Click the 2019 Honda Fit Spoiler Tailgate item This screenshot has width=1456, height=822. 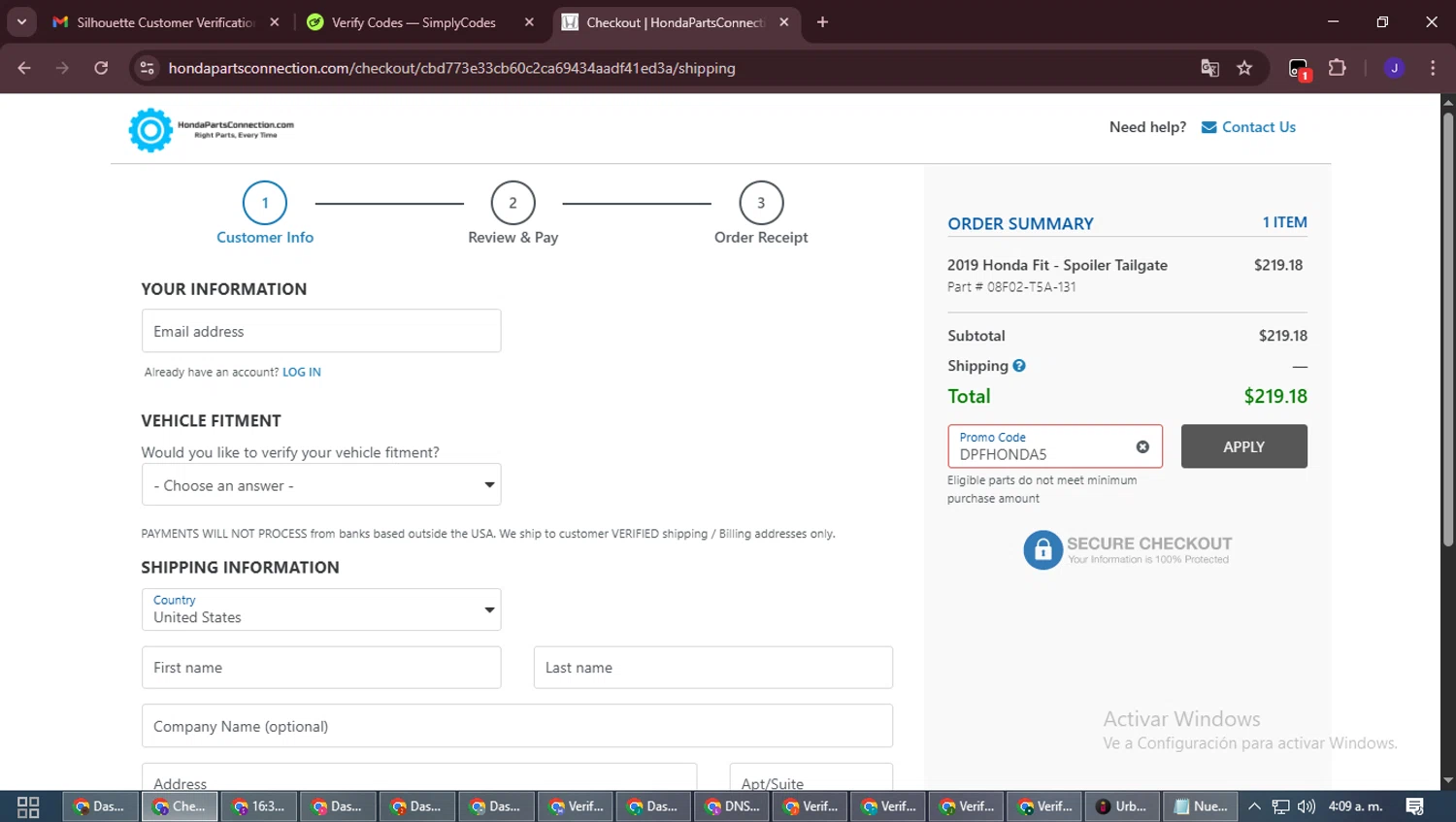[x=1057, y=265]
